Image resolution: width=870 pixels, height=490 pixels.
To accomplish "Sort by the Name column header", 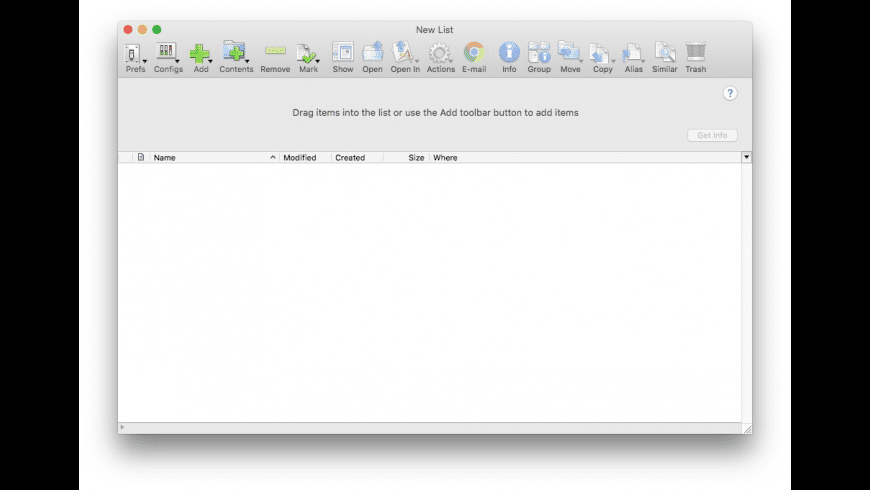I will [x=214, y=158].
